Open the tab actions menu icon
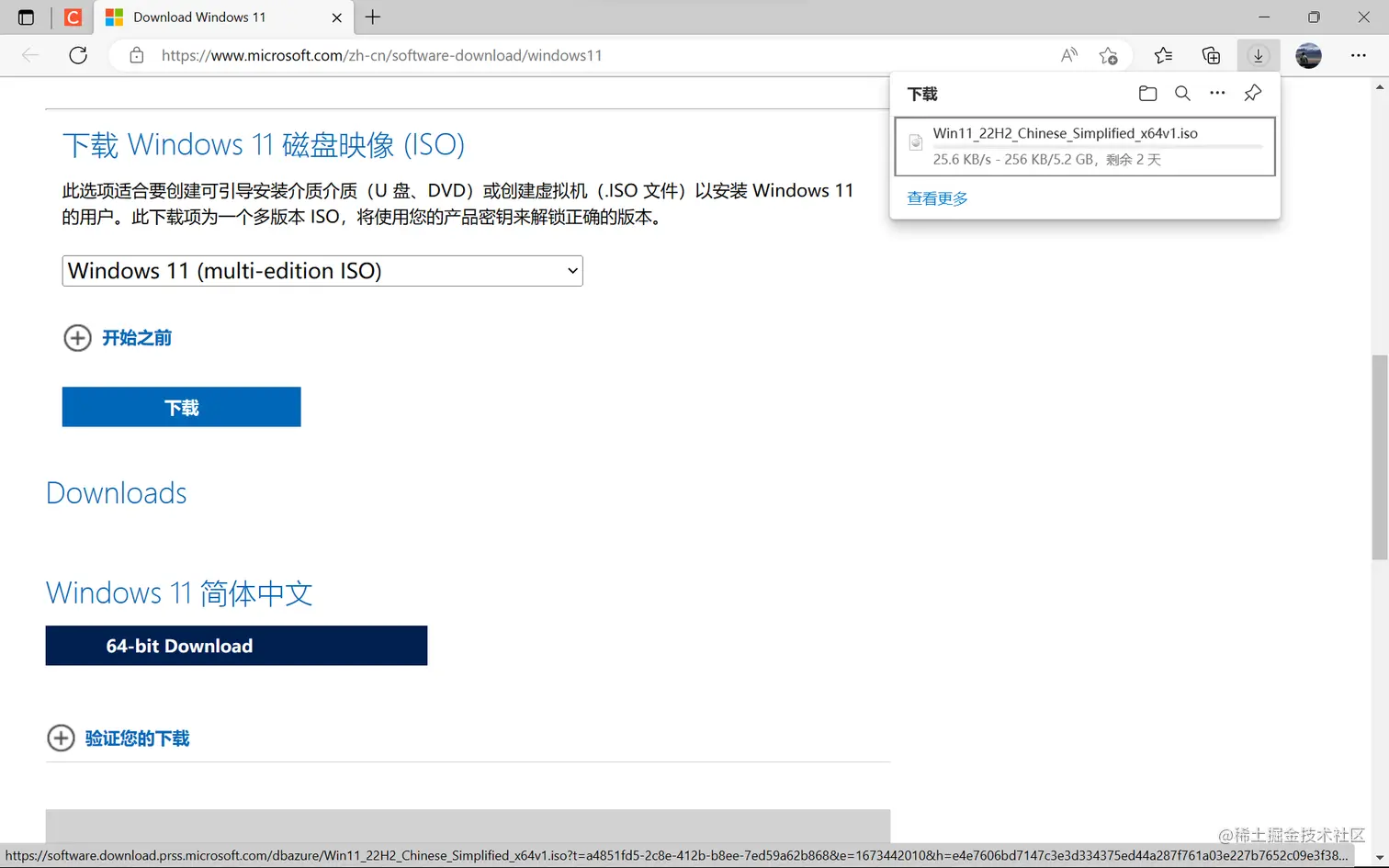The height and width of the screenshot is (868, 1389). (x=26, y=17)
